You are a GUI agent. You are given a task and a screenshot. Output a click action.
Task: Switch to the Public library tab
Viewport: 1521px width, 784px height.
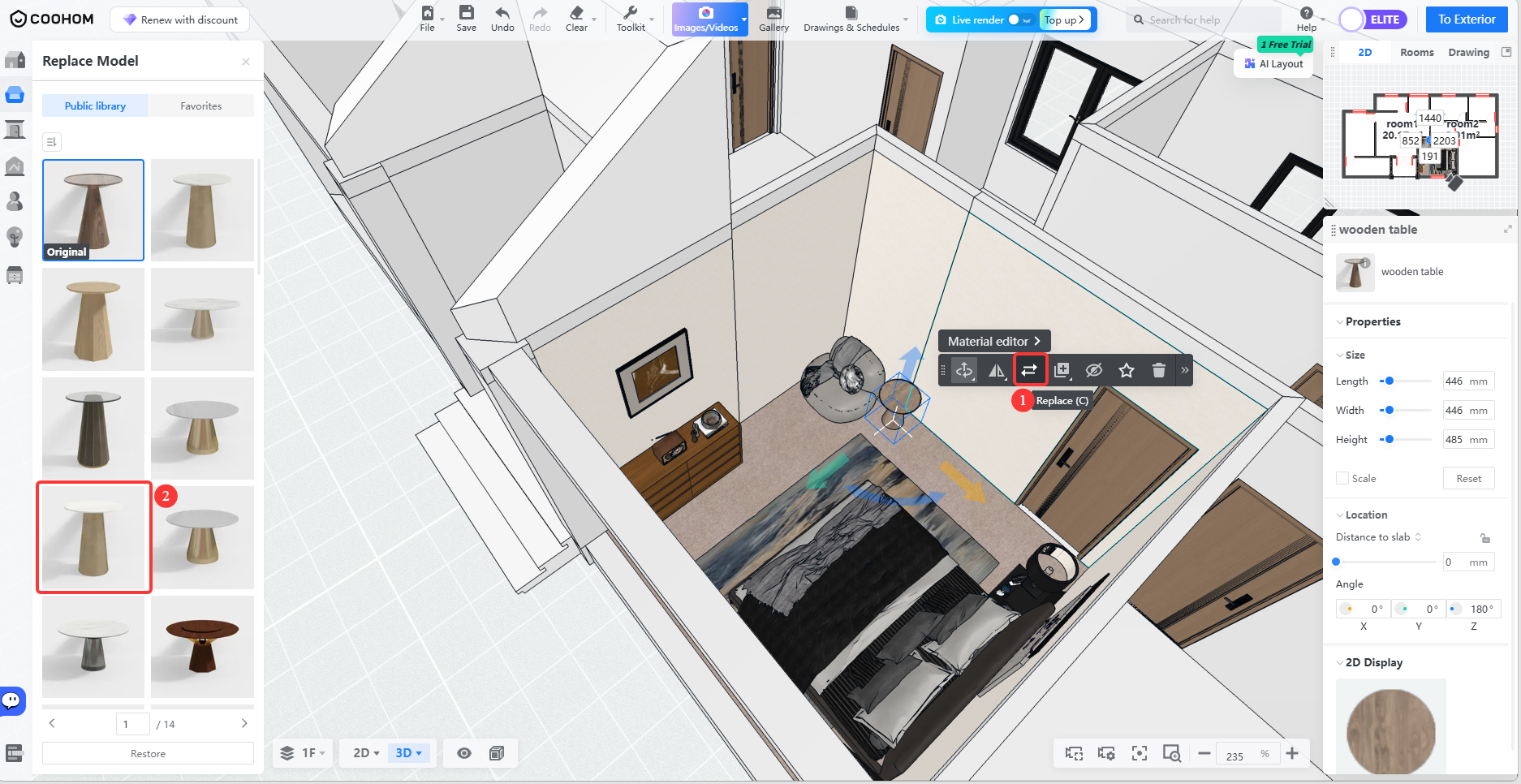pyautogui.click(x=95, y=106)
